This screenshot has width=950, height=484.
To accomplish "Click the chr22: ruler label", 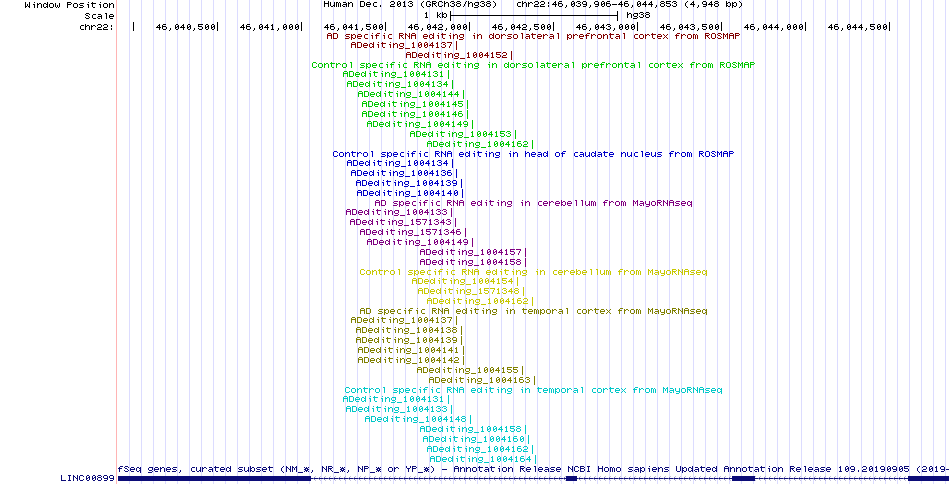I will click(x=97, y=27).
